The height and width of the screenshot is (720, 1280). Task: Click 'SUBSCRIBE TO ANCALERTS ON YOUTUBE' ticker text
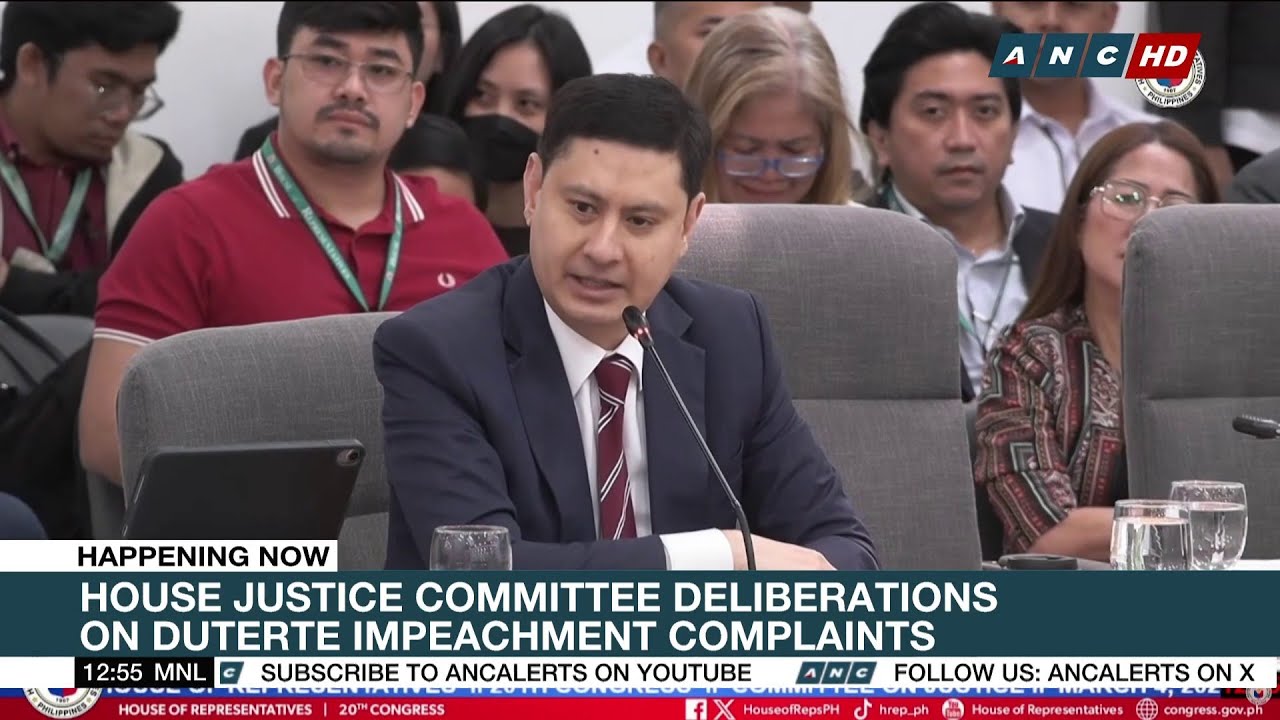(505, 673)
